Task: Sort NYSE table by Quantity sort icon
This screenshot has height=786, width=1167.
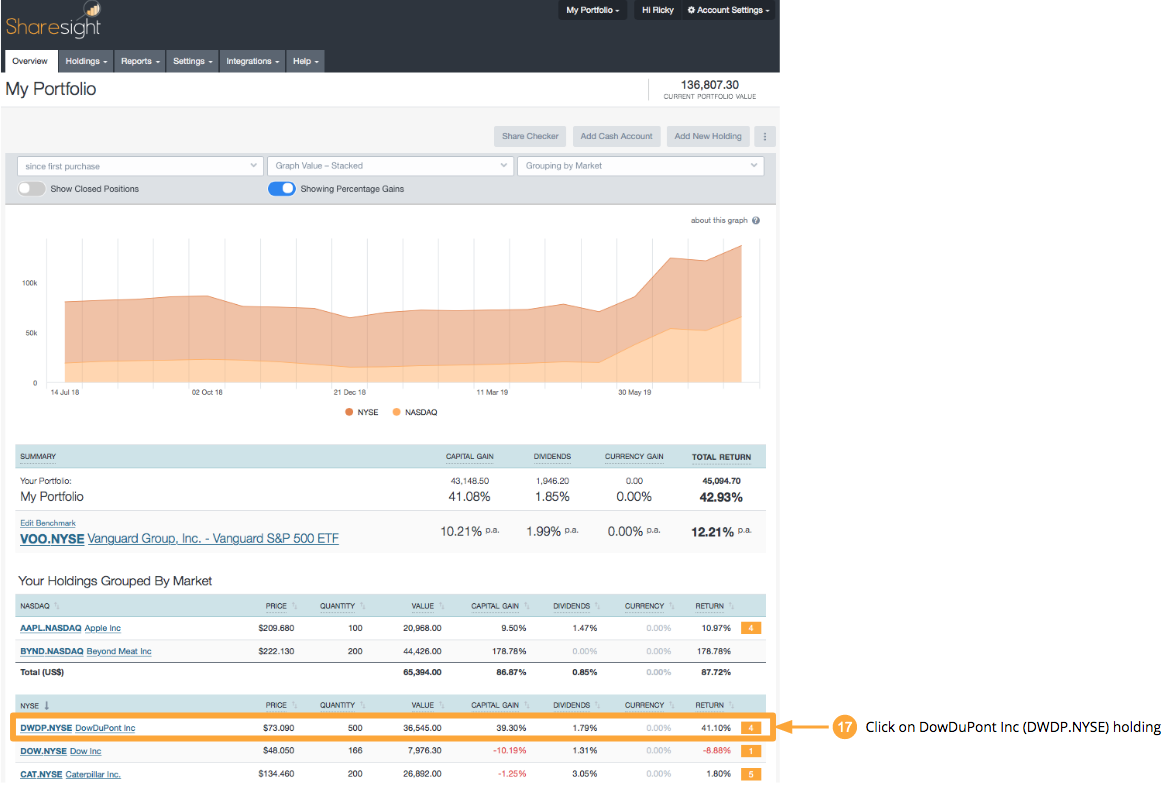Action: [362, 705]
